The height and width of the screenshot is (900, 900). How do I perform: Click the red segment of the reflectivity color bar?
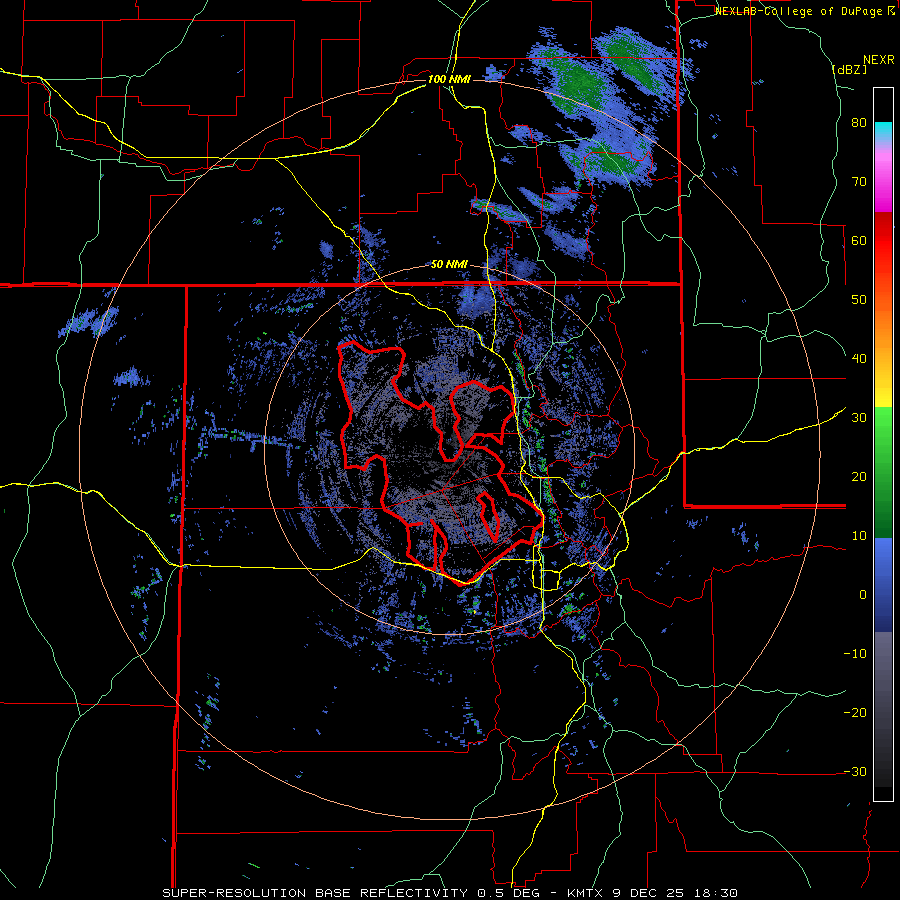pyautogui.click(x=883, y=241)
